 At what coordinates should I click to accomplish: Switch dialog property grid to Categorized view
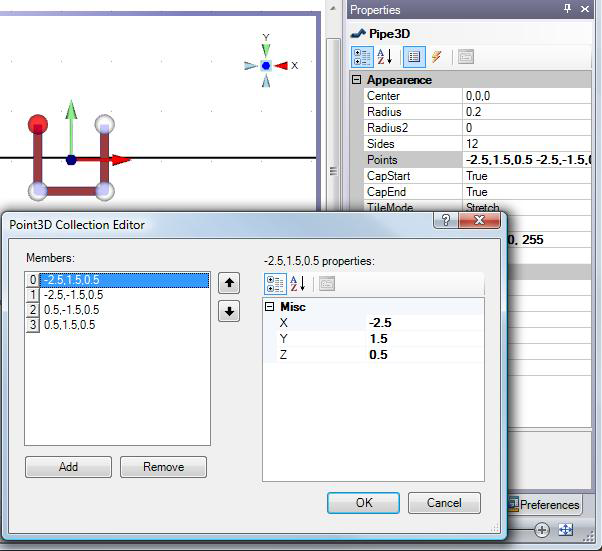[275, 284]
